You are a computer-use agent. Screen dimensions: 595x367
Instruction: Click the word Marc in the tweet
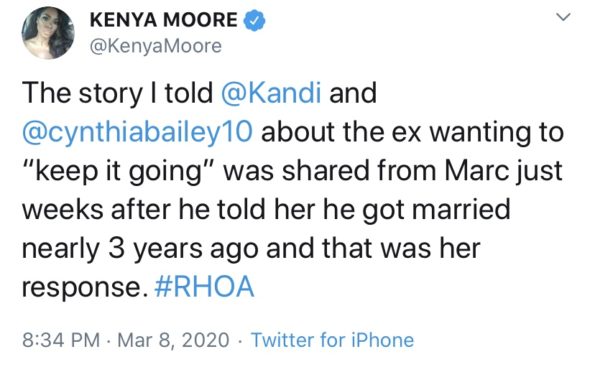click(477, 171)
